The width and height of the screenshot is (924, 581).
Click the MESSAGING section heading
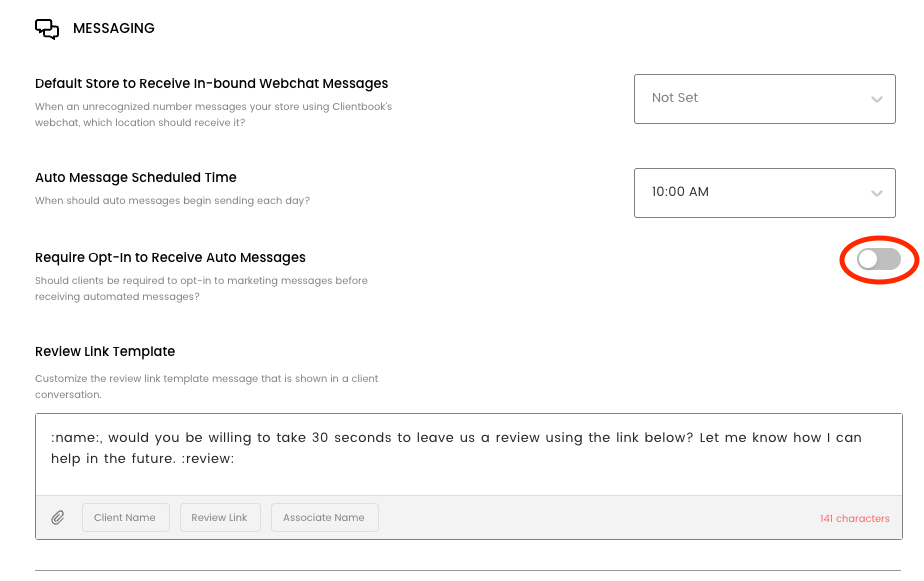click(114, 29)
